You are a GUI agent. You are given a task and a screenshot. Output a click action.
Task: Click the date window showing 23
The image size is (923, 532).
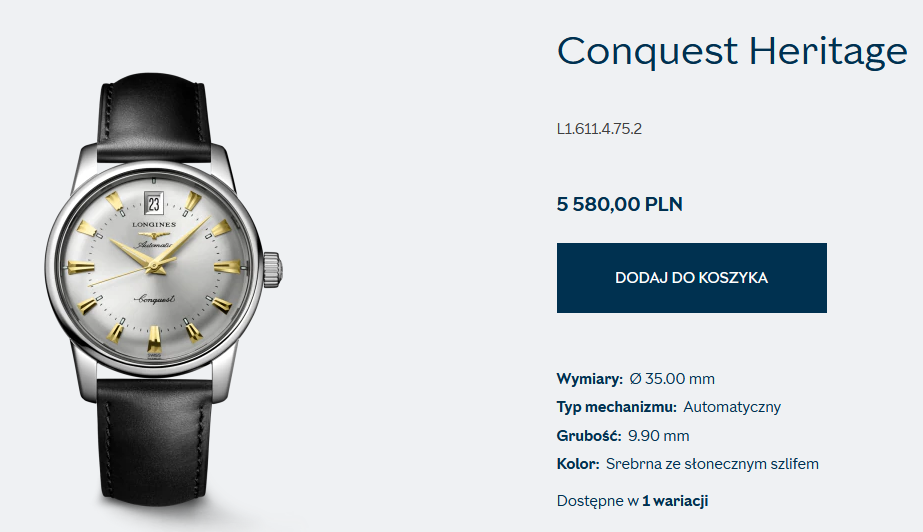coord(154,204)
